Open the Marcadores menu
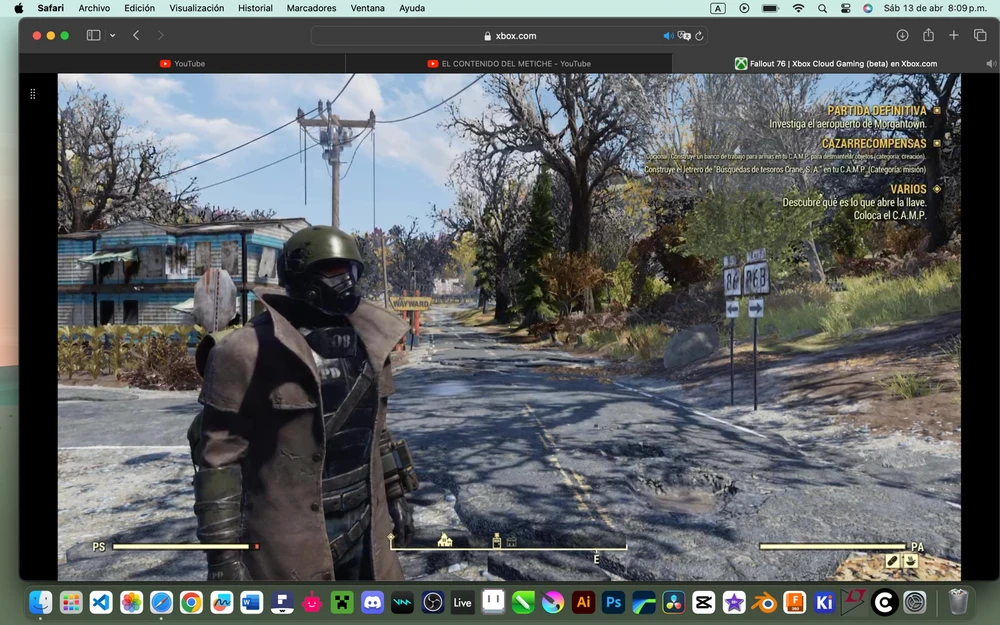Screen dimensions: 1000x625 311,8
